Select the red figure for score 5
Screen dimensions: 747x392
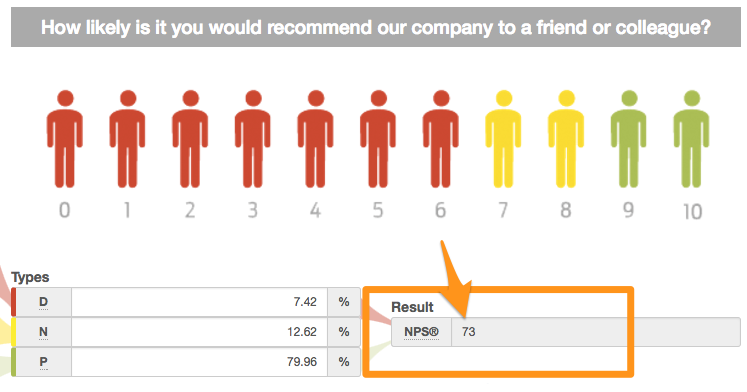tap(378, 139)
